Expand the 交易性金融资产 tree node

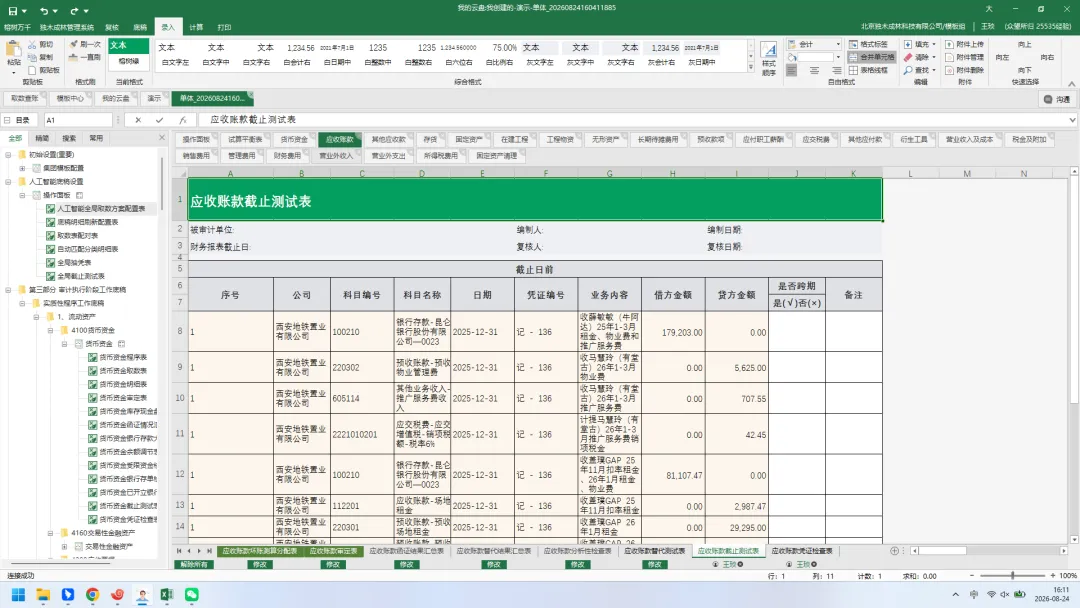point(65,547)
